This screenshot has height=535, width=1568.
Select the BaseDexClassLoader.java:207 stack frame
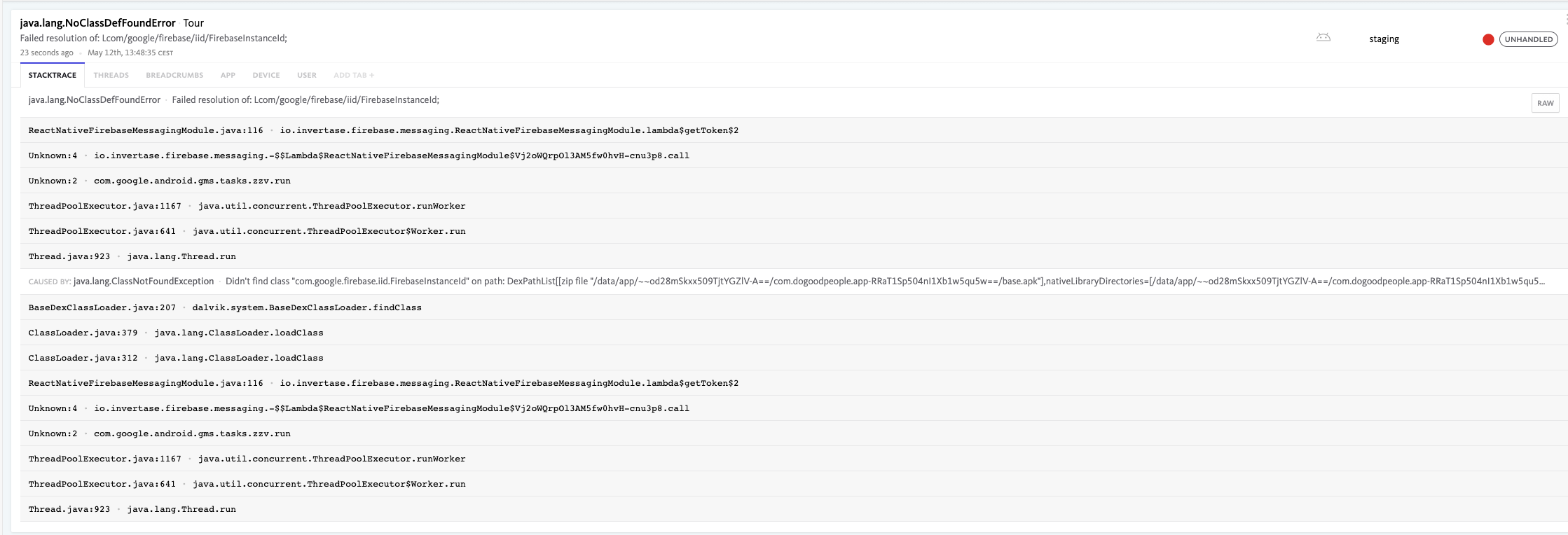tap(794, 307)
